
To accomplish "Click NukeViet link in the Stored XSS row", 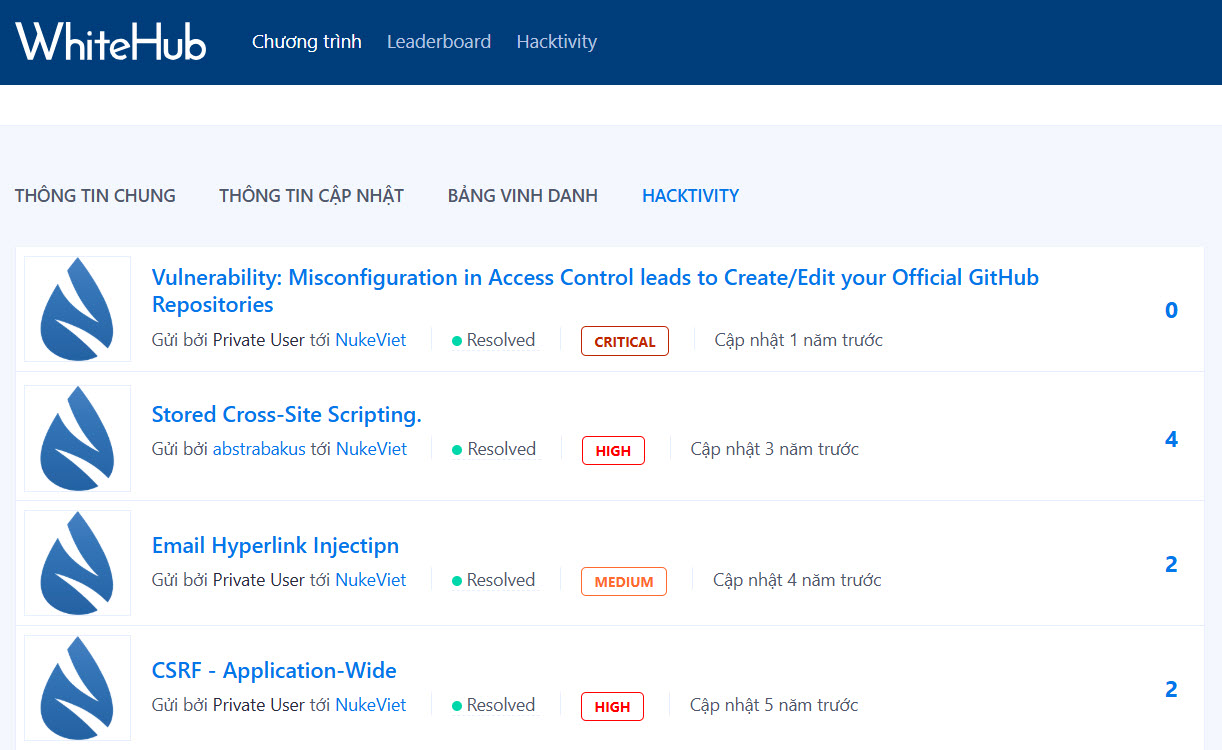I will tap(372, 449).
